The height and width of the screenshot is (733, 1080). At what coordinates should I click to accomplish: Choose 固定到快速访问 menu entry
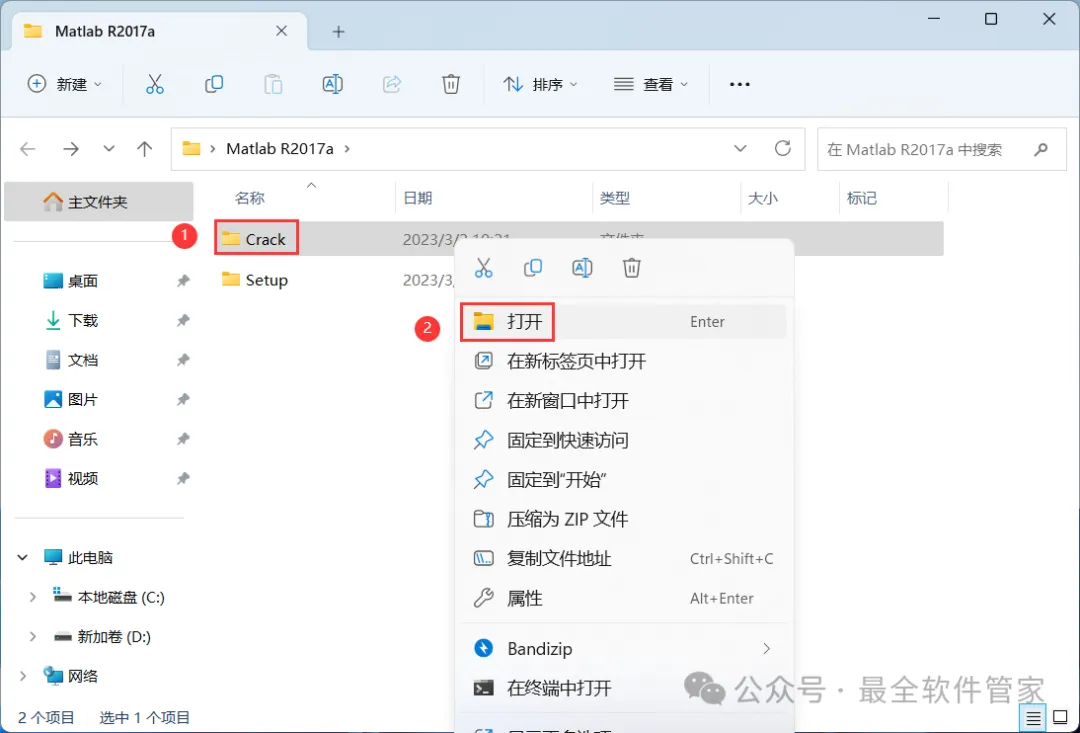click(x=623, y=440)
